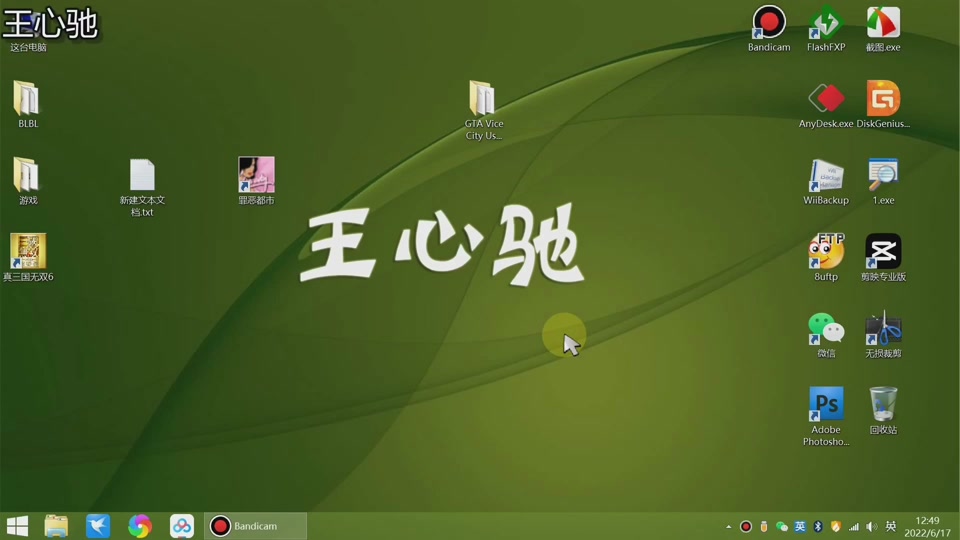Screen dimensions: 960x540
Task: Launch 剪映专业版 desktop shortcut
Action: pyautogui.click(x=883, y=257)
